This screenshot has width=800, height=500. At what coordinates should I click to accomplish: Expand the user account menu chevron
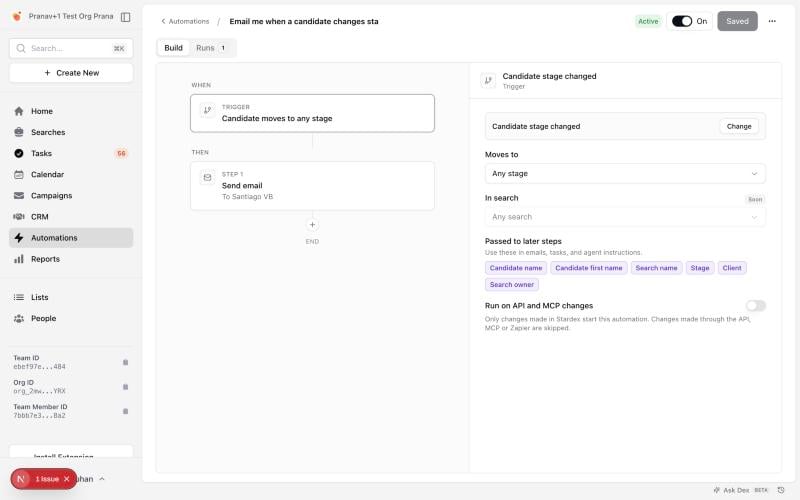pyautogui.click(x=102, y=479)
